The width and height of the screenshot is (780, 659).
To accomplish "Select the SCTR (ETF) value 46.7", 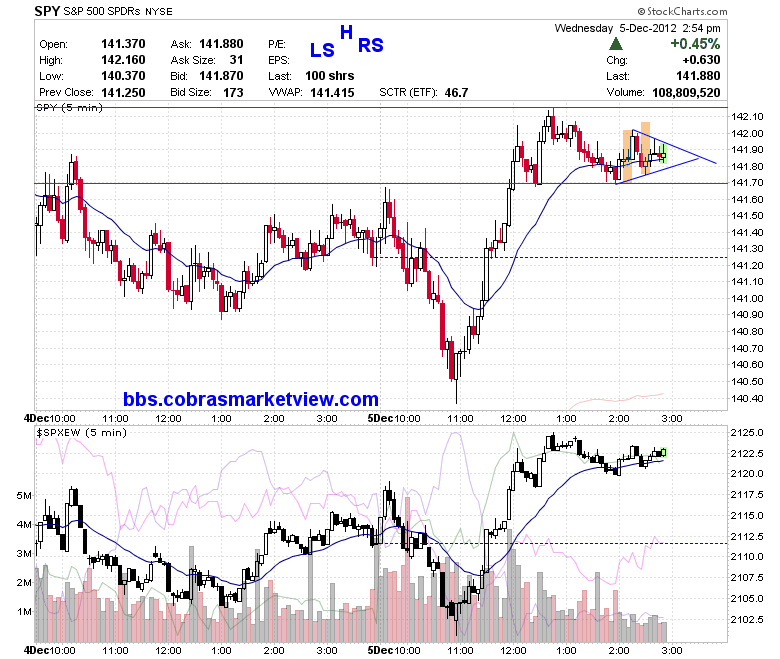I will 456,93.
